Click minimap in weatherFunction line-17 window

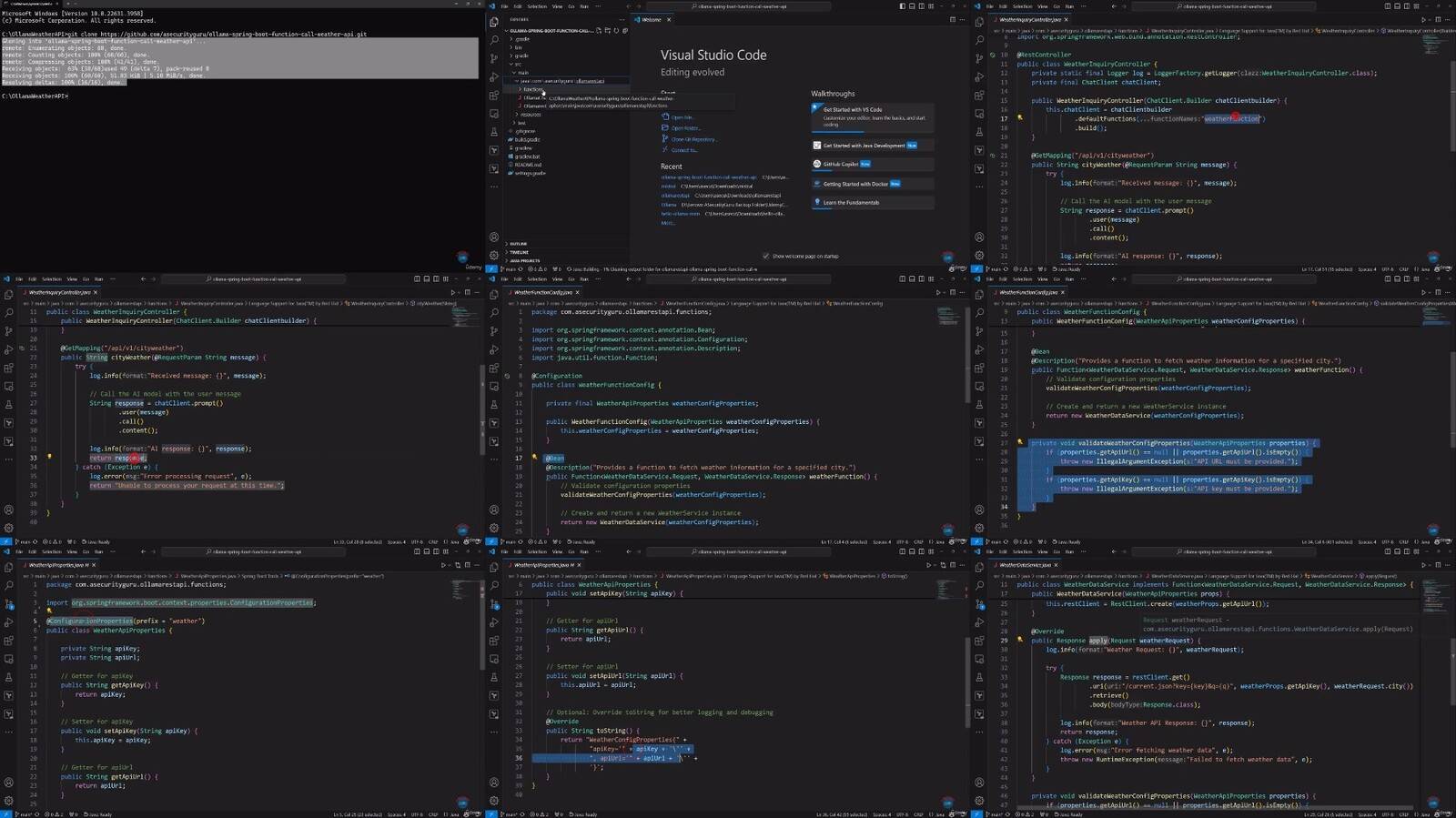1435,45
